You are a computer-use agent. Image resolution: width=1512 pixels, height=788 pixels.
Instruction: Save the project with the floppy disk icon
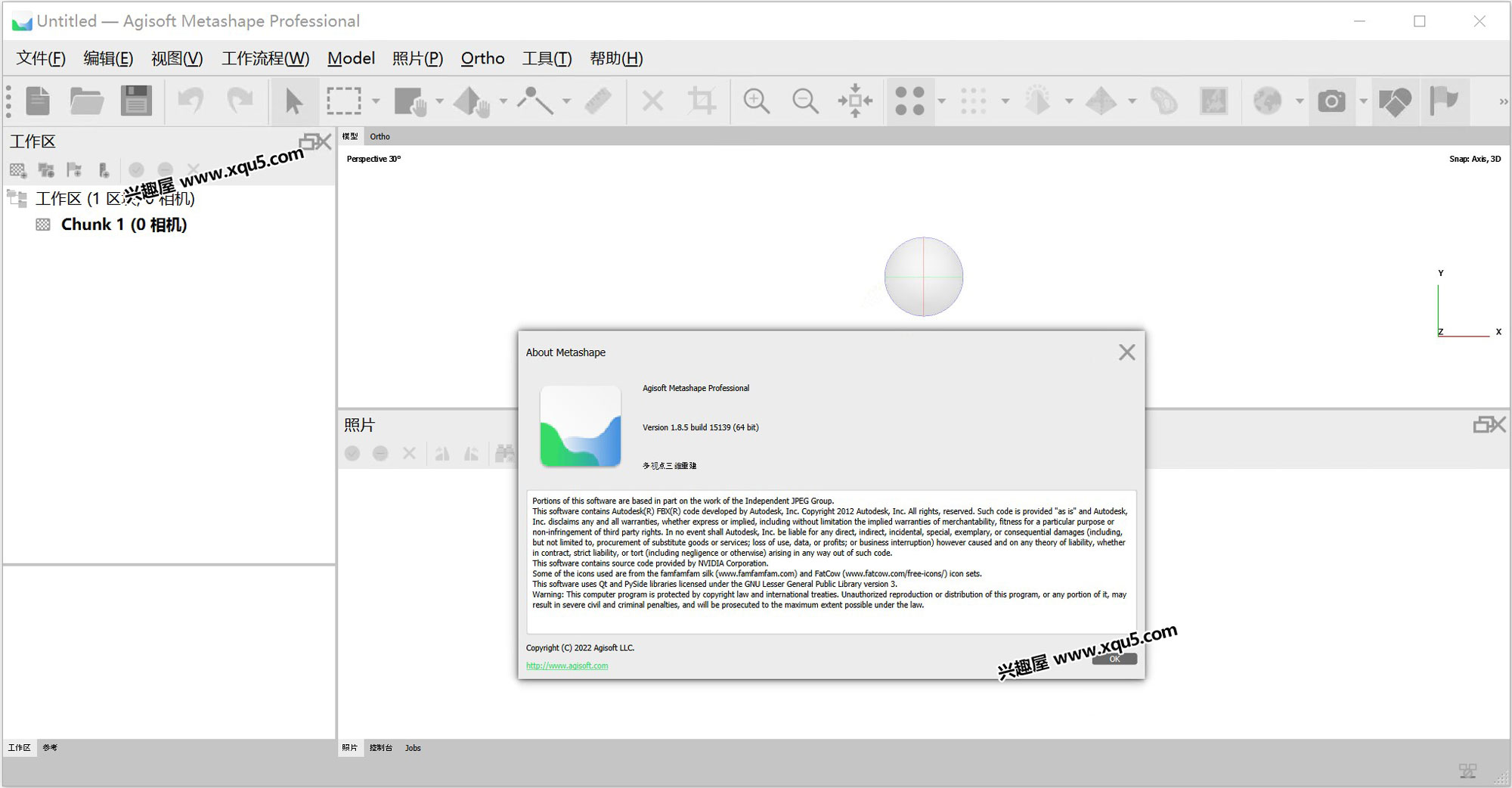(x=136, y=101)
